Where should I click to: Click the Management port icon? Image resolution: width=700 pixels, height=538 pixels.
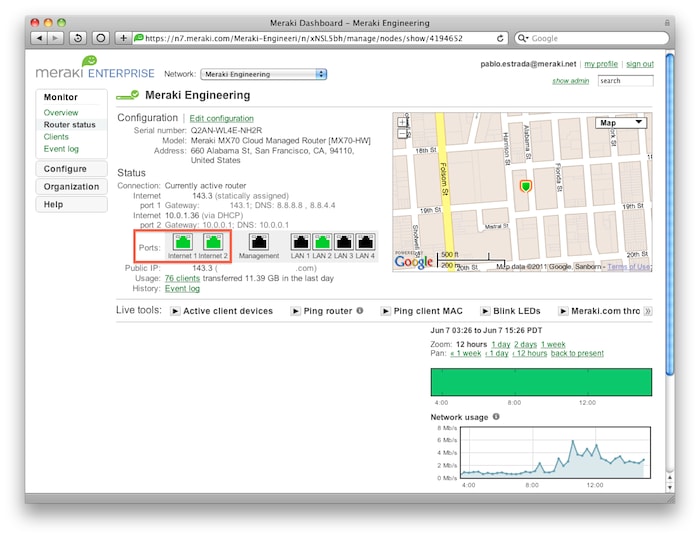pos(259,242)
